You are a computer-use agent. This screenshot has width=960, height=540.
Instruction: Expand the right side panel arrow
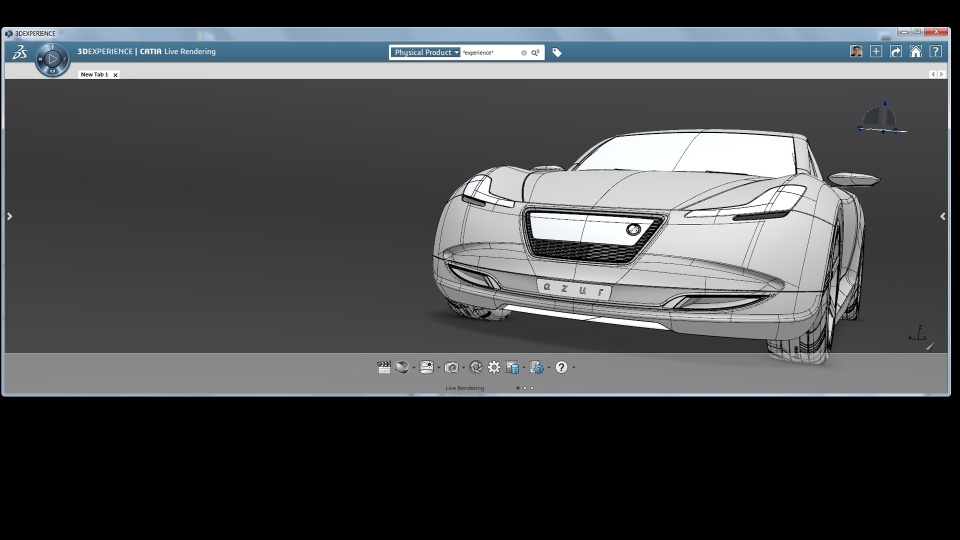[x=942, y=216]
